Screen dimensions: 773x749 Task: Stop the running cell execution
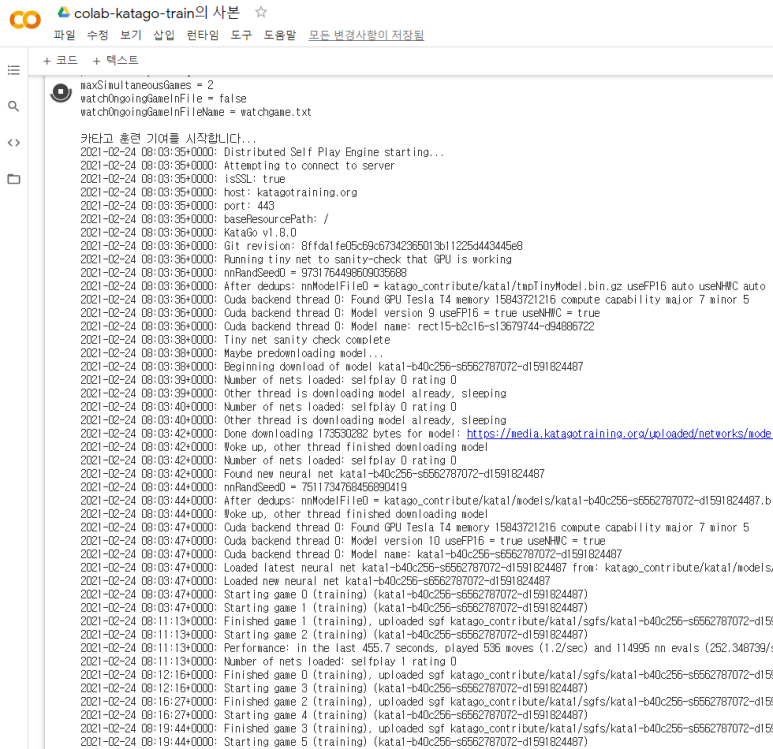click(60, 92)
